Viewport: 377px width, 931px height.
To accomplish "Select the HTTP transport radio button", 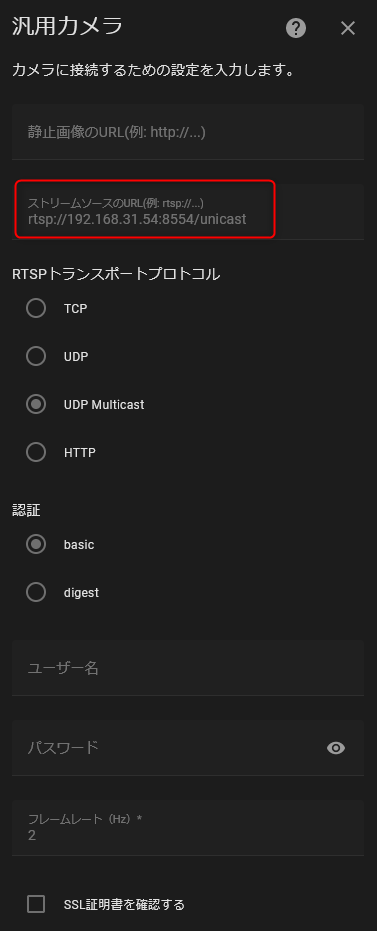I will pos(36,452).
